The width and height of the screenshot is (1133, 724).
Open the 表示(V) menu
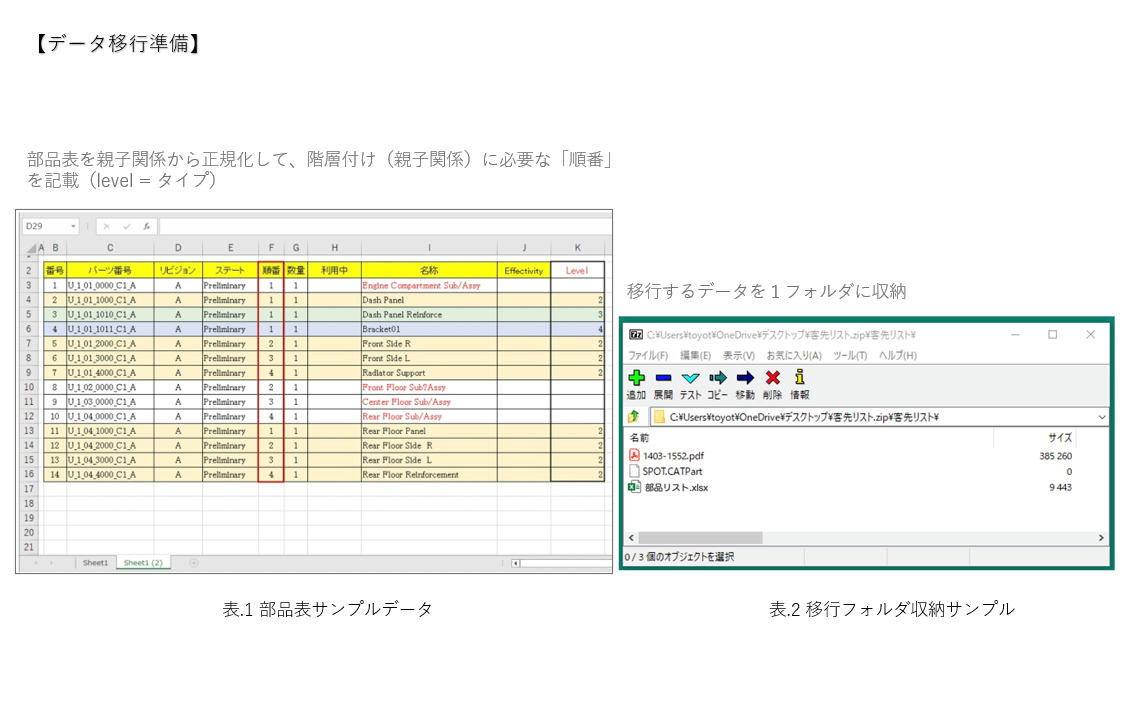click(x=738, y=355)
